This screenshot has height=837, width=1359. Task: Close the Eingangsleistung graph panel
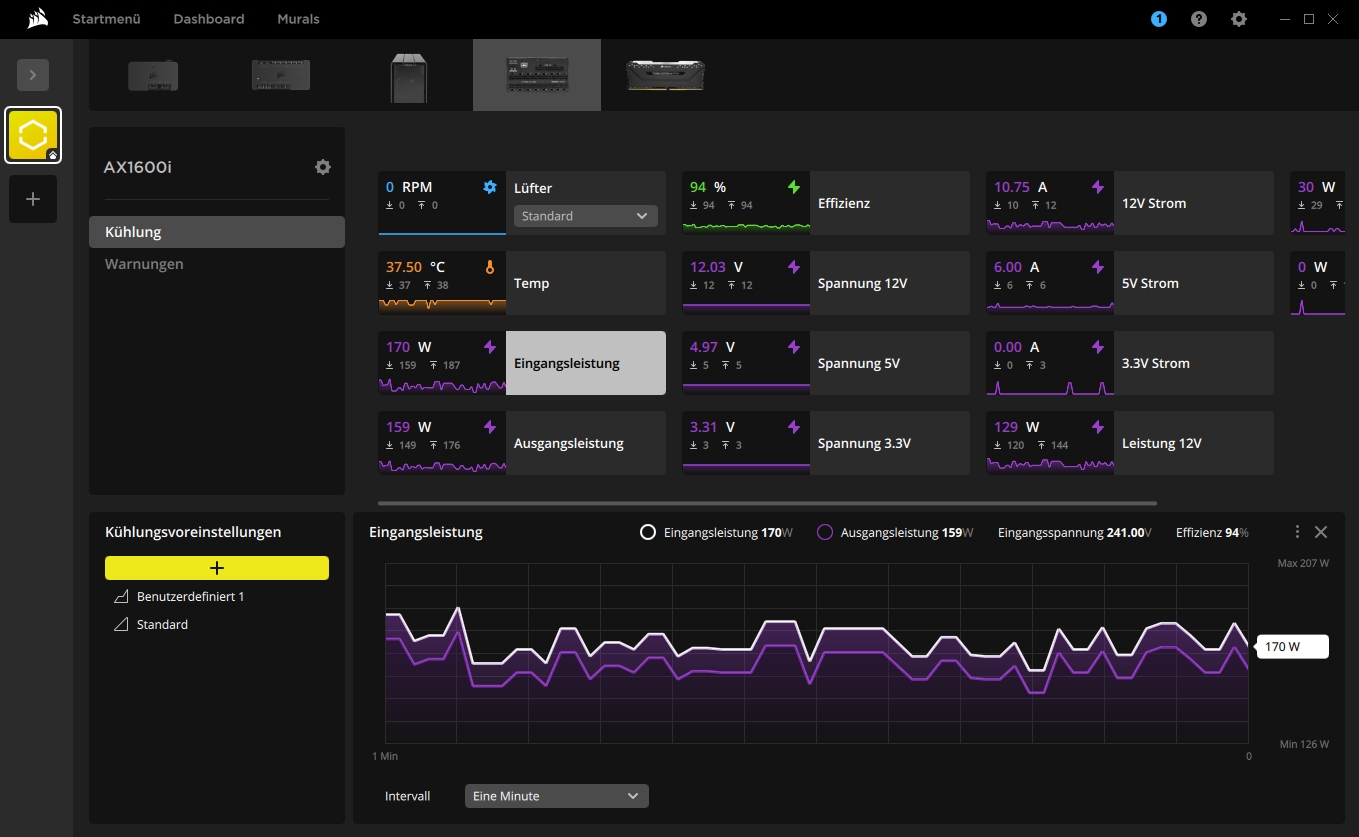(x=1321, y=532)
